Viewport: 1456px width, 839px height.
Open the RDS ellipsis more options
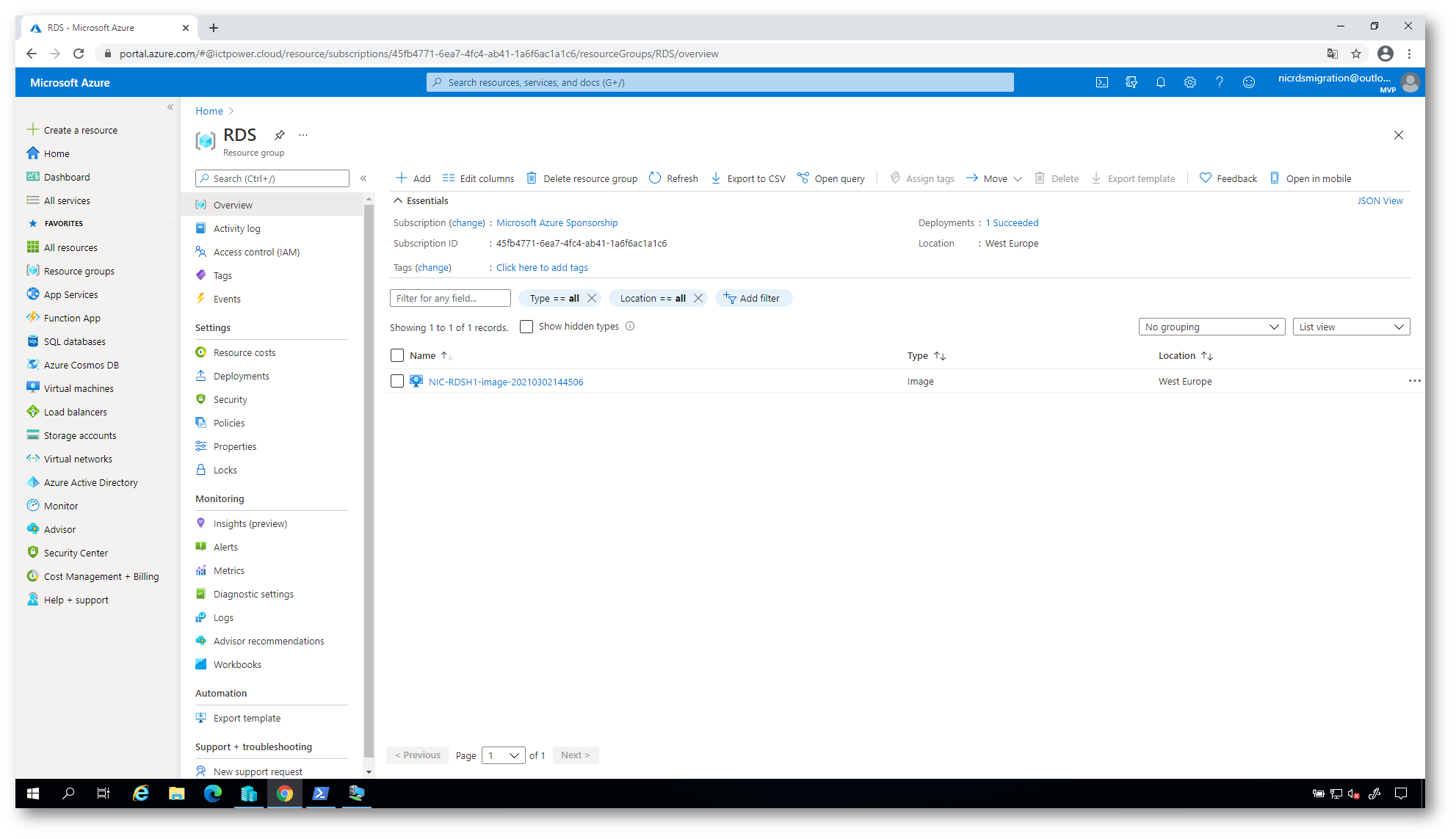pos(303,135)
